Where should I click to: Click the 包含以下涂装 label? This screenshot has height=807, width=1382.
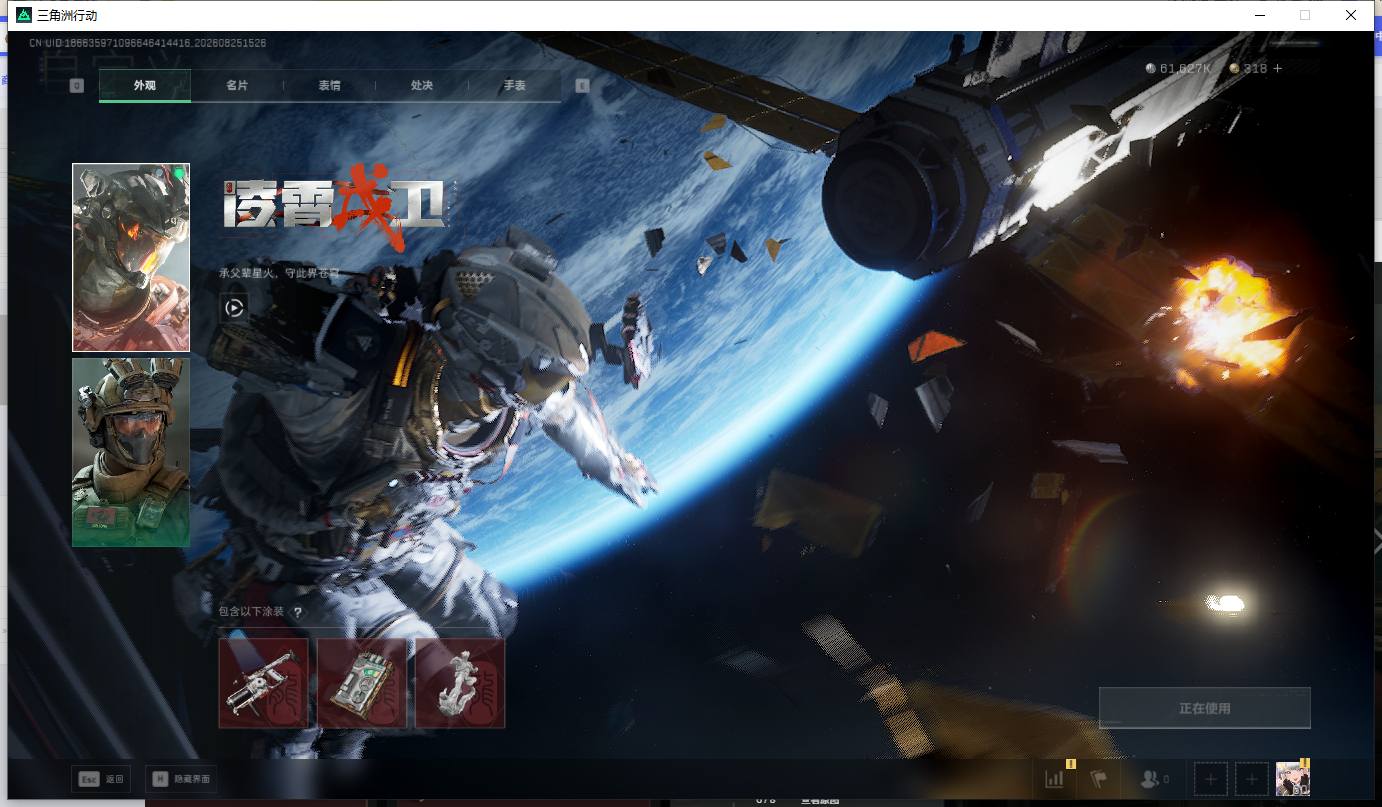[x=252, y=612]
